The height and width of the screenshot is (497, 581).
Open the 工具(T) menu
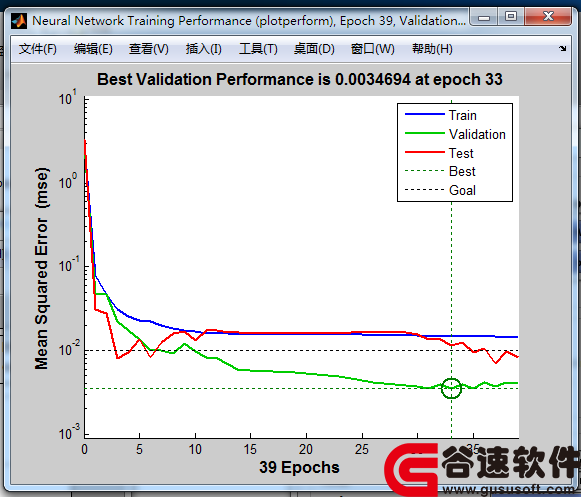click(258, 49)
